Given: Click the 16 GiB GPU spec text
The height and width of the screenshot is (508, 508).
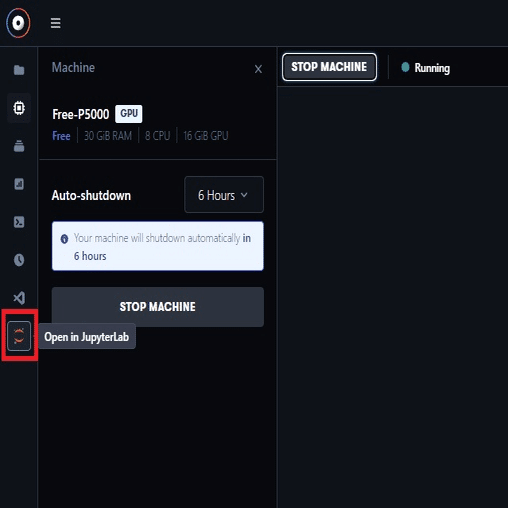Looking at the screenshot, I should click(x=206, y=136).
